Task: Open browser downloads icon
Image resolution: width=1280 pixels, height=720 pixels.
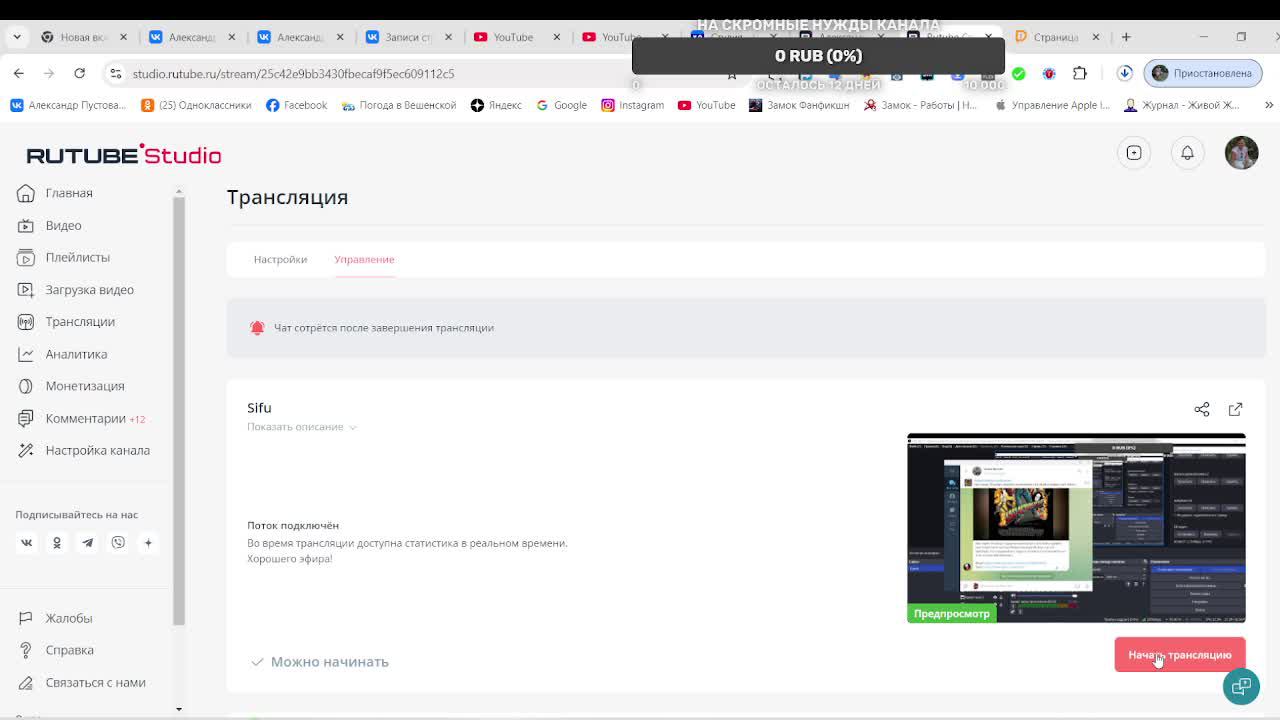Action: point(1125,73)
